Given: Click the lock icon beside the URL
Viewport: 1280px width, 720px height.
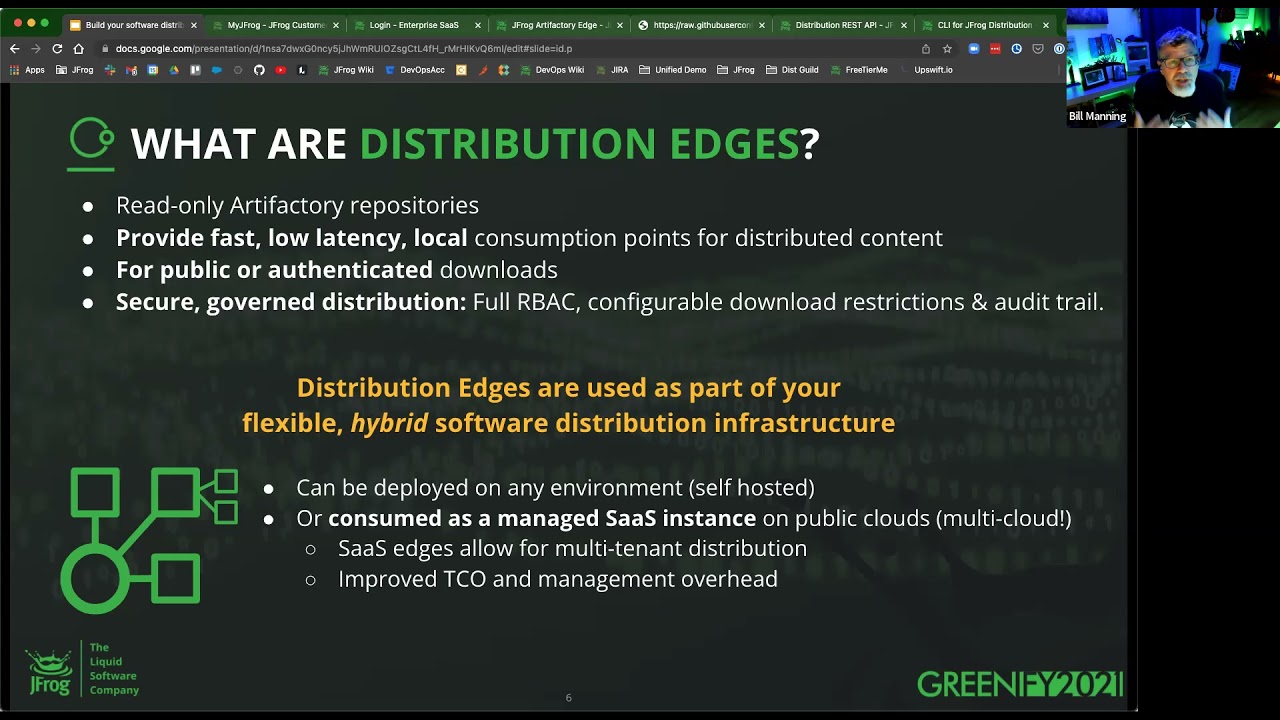Looking at the screenshot, I should 105,48.
